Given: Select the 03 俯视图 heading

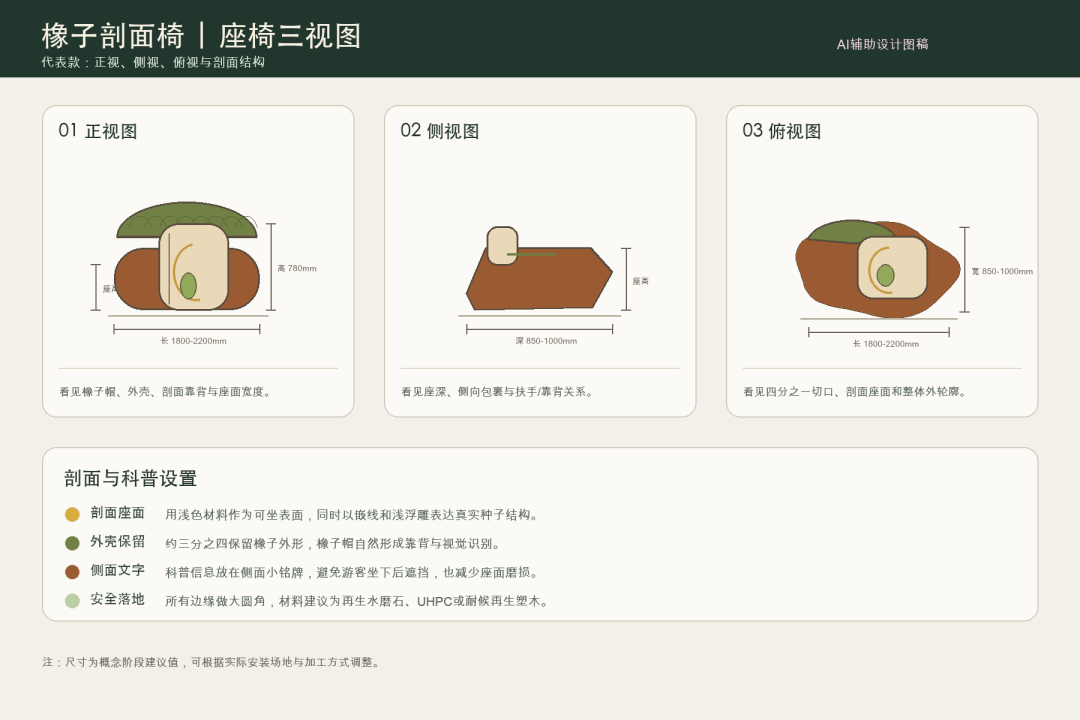Looking at the screenshot, I should click(x=782, y=131).
